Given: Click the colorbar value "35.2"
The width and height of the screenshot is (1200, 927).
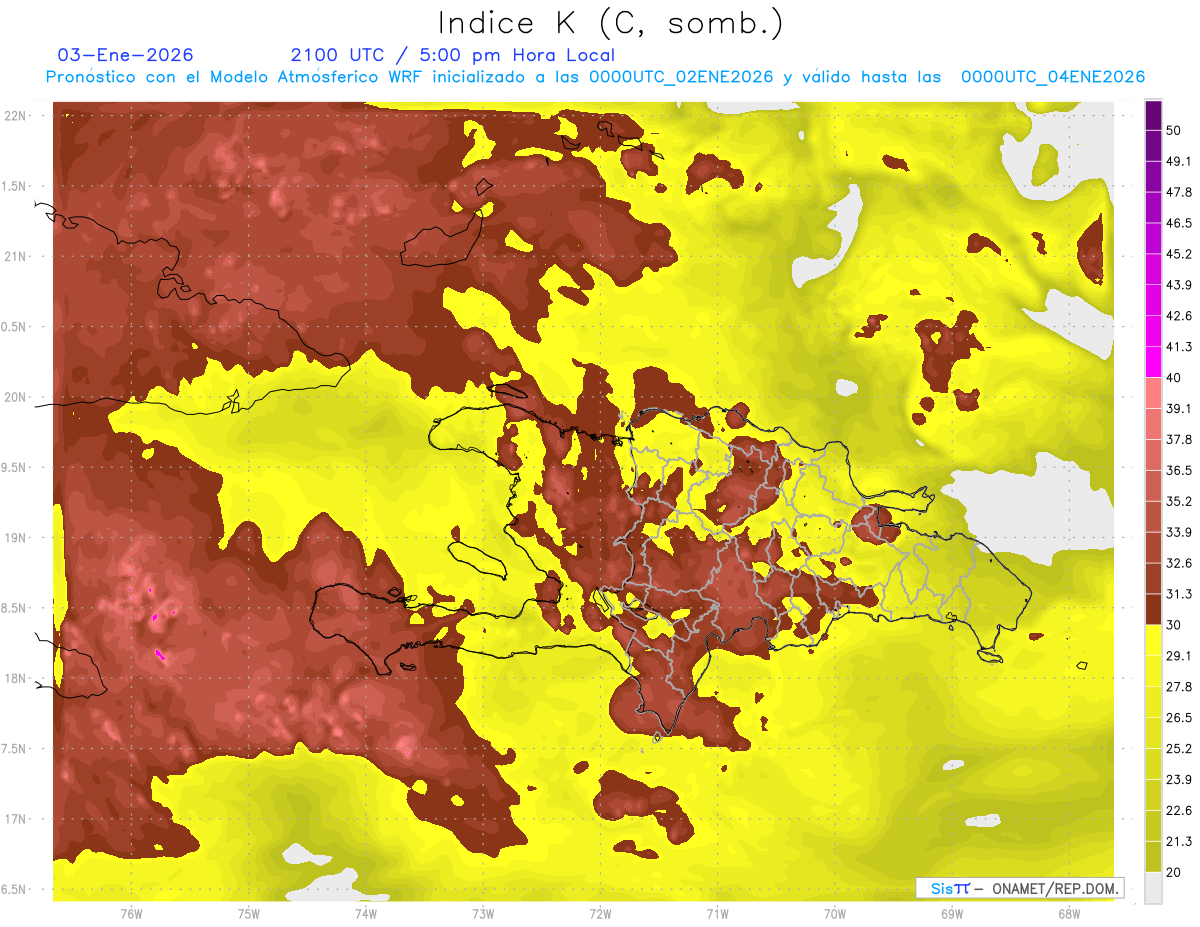Looking at the screenshot, I should [x=1178, y=501].
